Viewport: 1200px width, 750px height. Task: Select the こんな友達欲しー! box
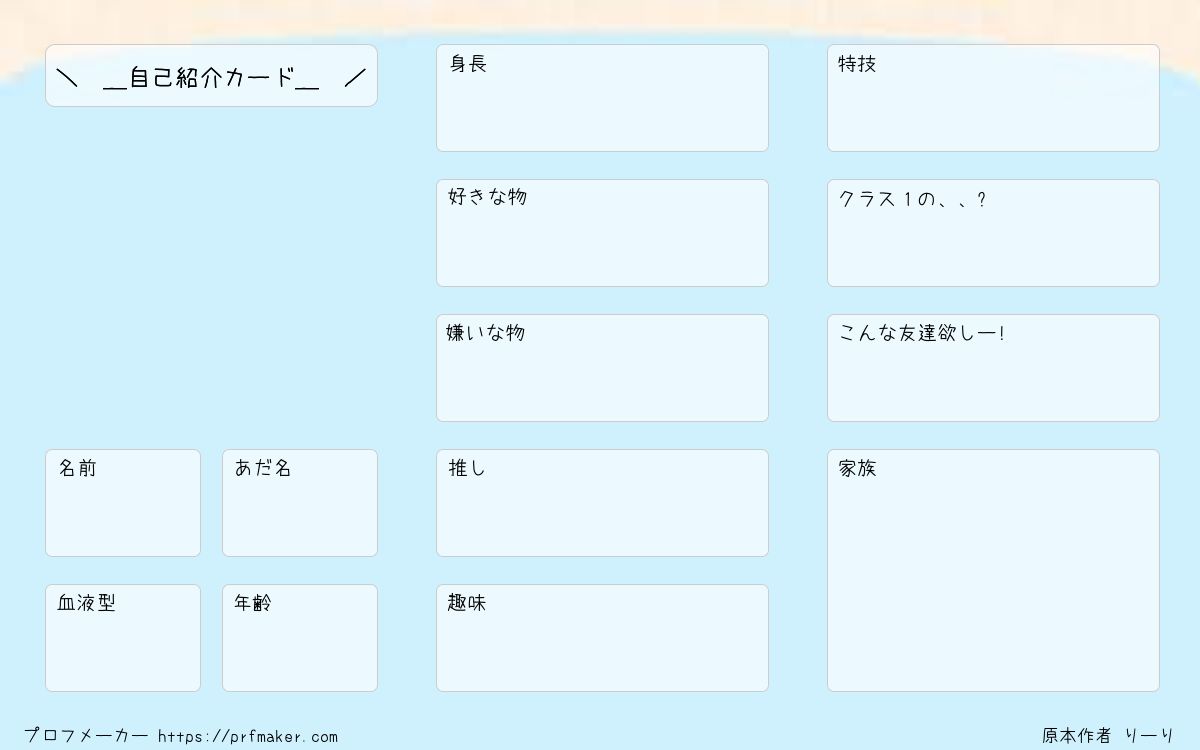[993, 368]
